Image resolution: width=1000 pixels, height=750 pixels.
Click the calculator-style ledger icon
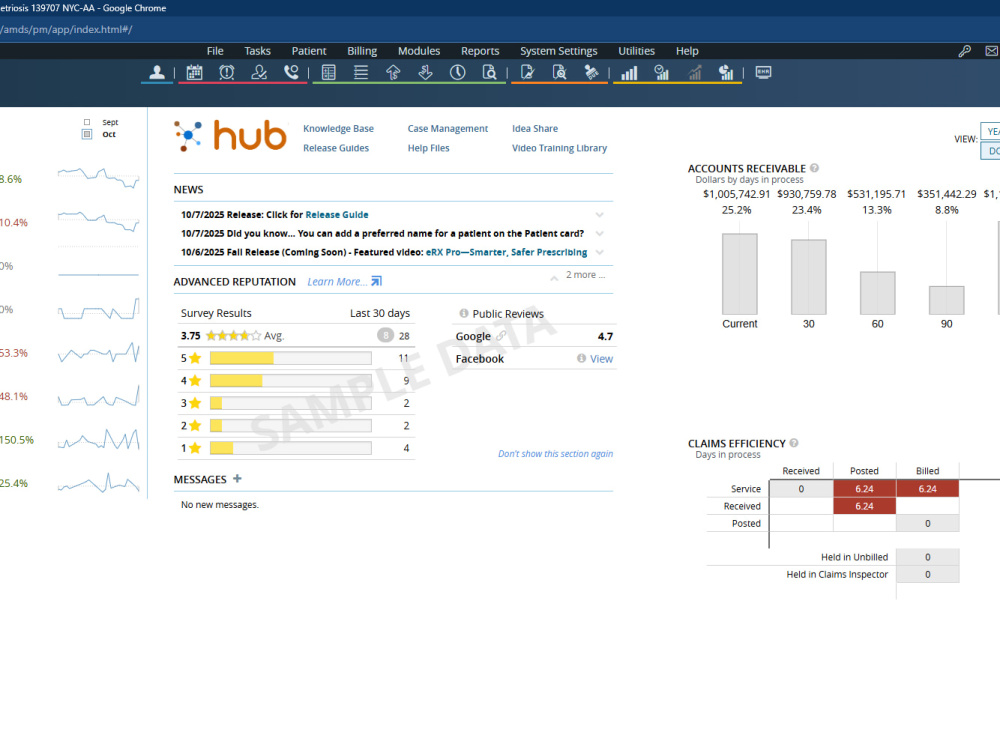pyautogui.click(x=328, y=73)
